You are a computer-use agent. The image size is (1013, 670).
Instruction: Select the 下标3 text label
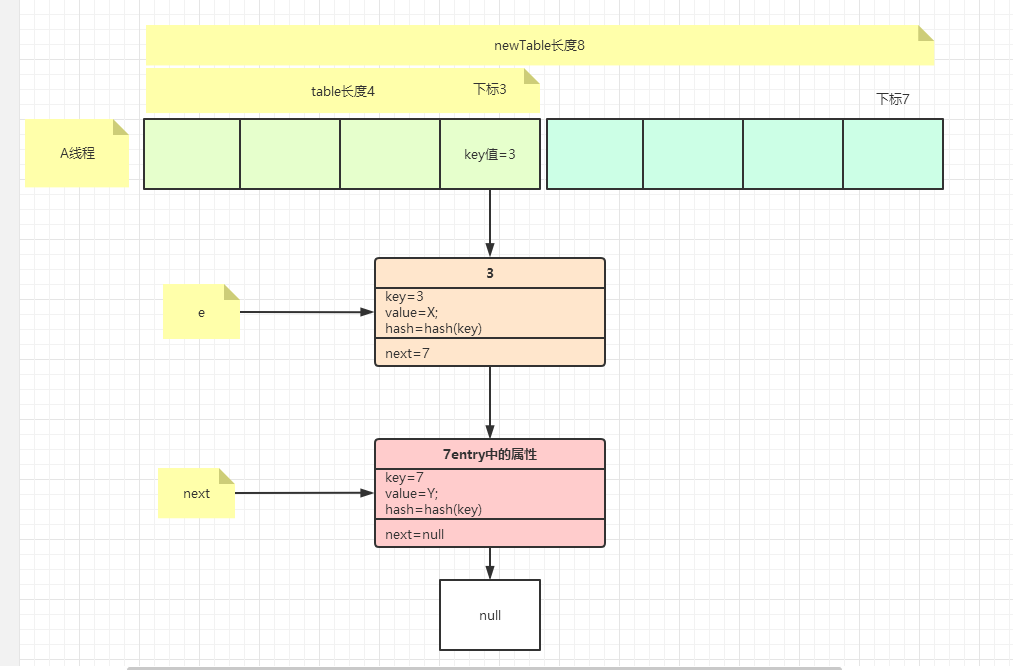(491, 89)
